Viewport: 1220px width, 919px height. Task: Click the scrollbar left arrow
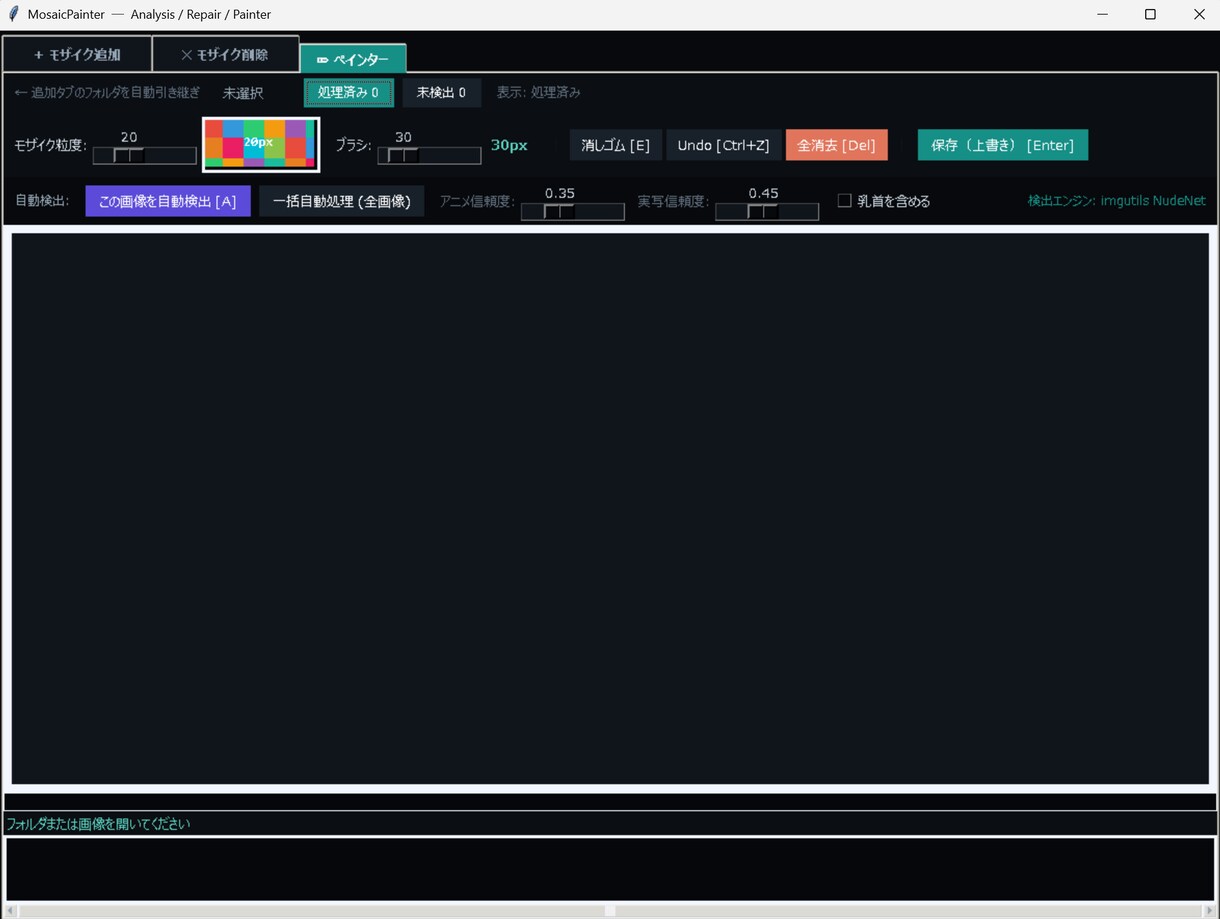click(x=11, y=911)
